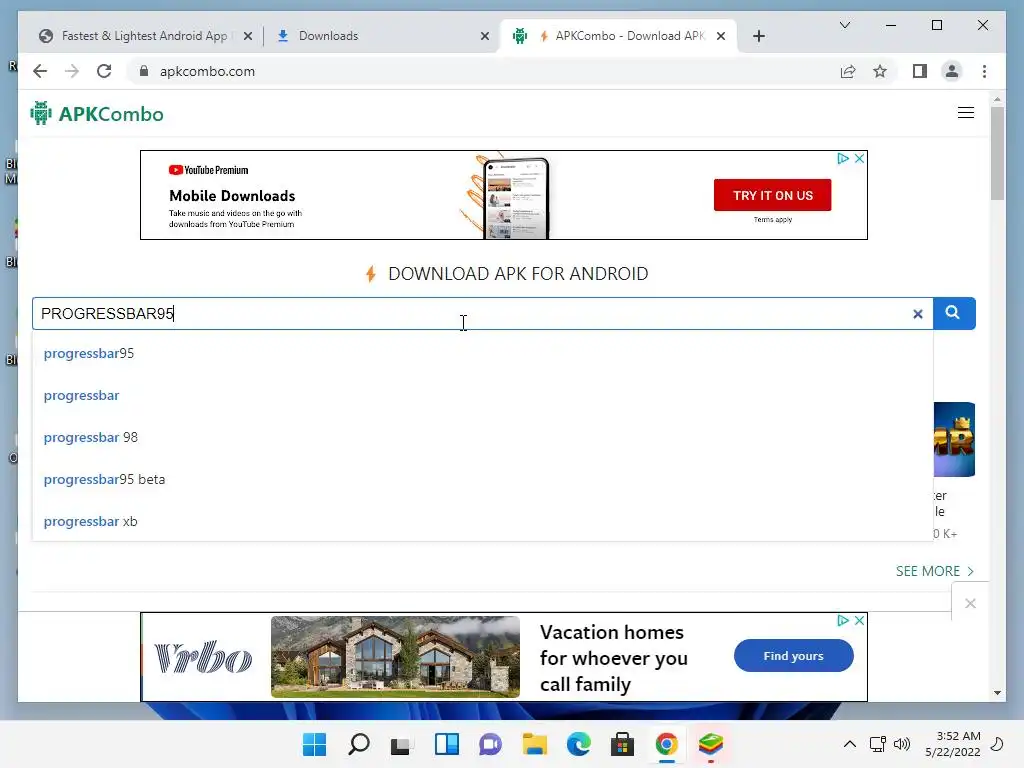Open AdChoices info on Vrbo ad
Viewport: 1024px width, 768px height.
[x=843, y=620]
